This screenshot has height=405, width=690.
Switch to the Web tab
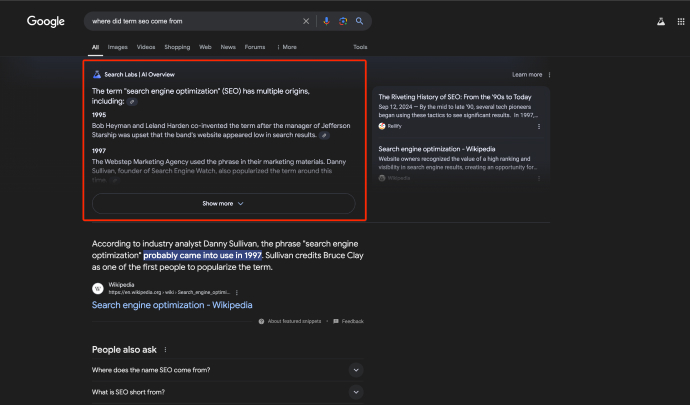coord(205,47)
